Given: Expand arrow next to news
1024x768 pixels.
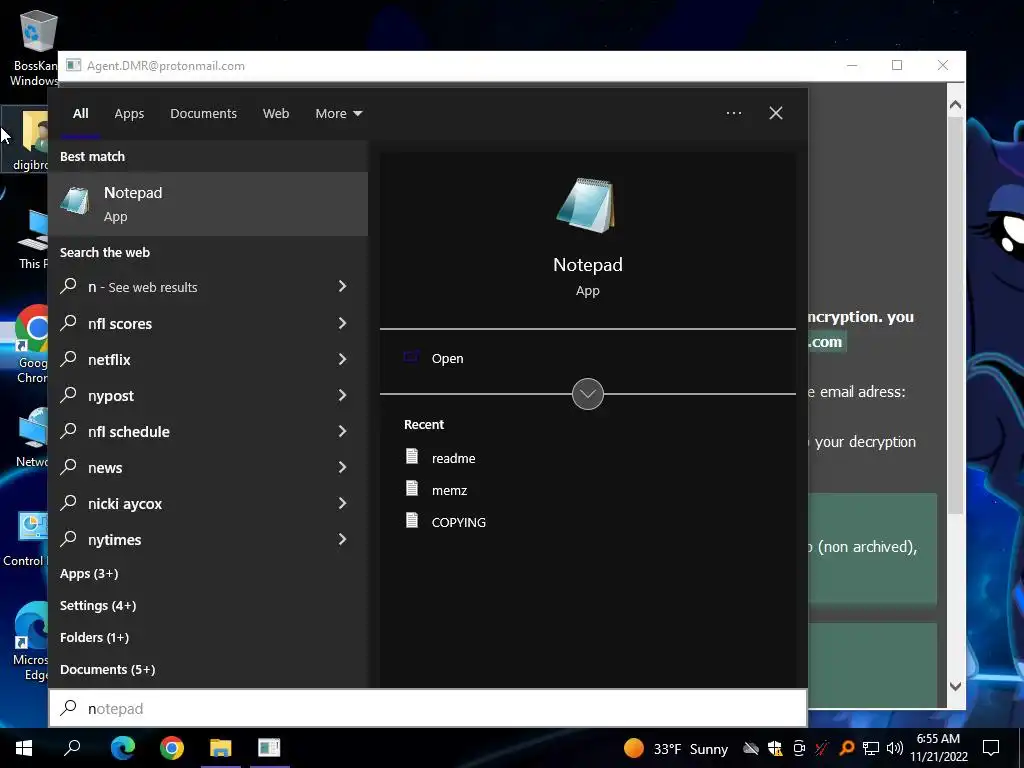Looking at the screenshot, I should 342,466.
